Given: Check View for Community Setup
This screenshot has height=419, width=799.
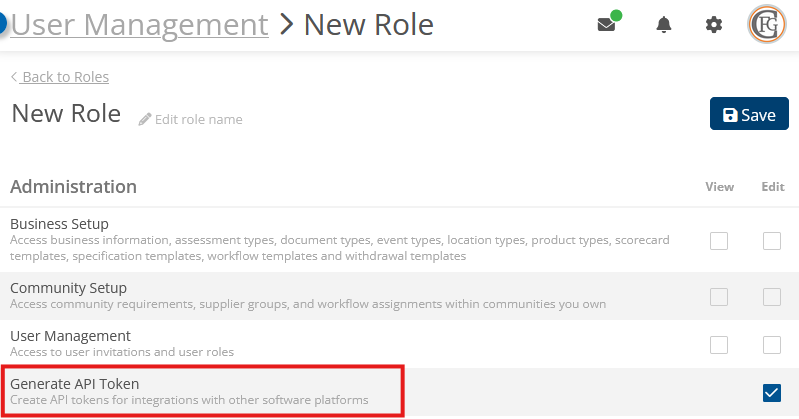Looking at the screenshot, I should click(x=718, y=296).
